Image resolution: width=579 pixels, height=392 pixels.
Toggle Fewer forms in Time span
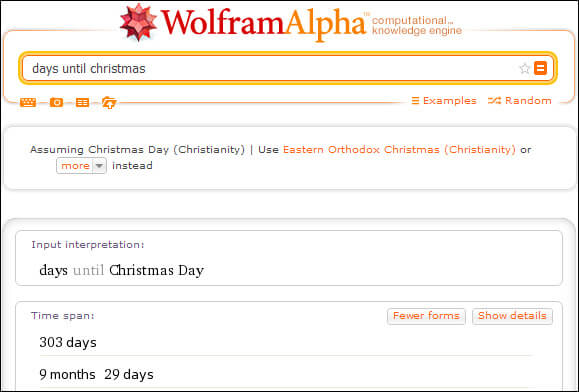[x=426, y=316]
